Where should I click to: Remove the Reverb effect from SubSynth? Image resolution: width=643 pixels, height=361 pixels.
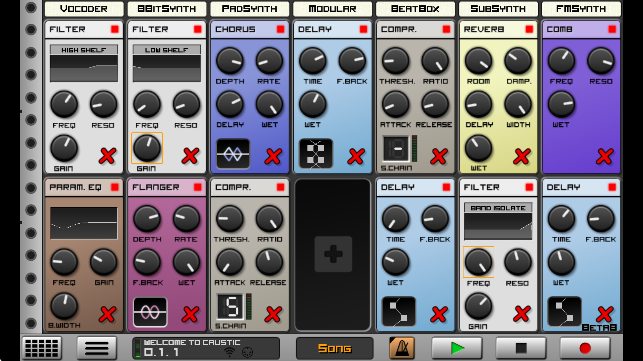(x=522, y=156)
